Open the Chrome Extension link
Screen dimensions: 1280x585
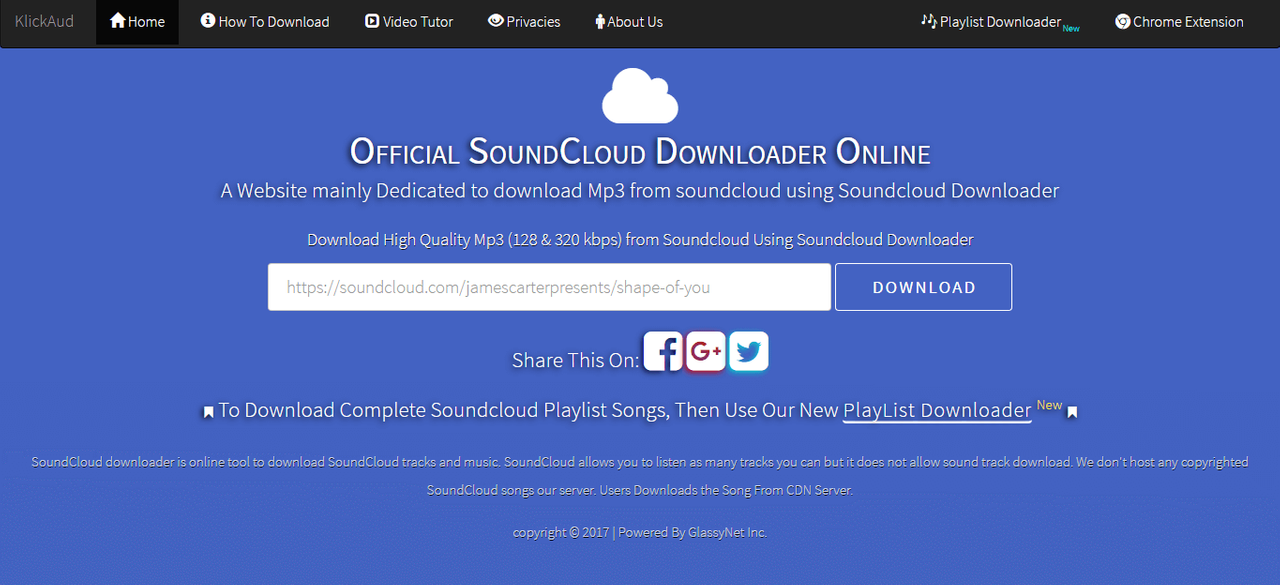point(1179,22)
